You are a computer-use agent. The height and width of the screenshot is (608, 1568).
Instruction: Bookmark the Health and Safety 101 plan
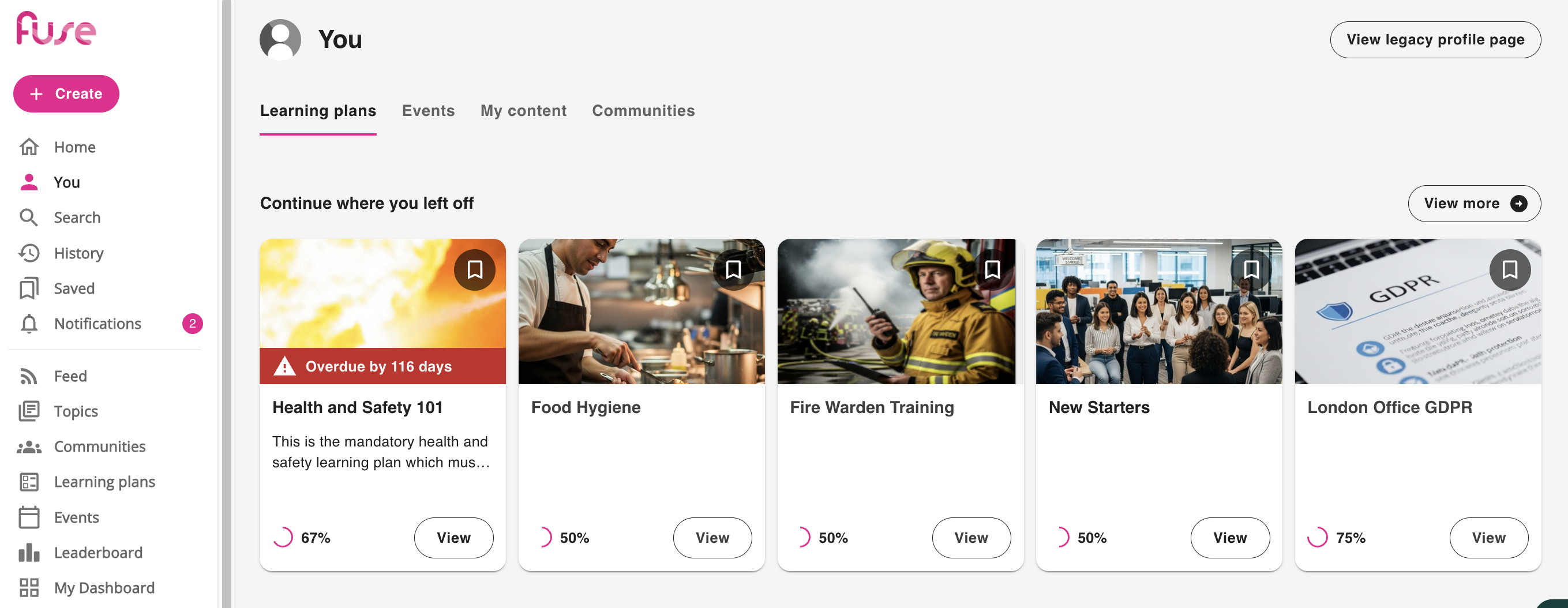point(474,269)
